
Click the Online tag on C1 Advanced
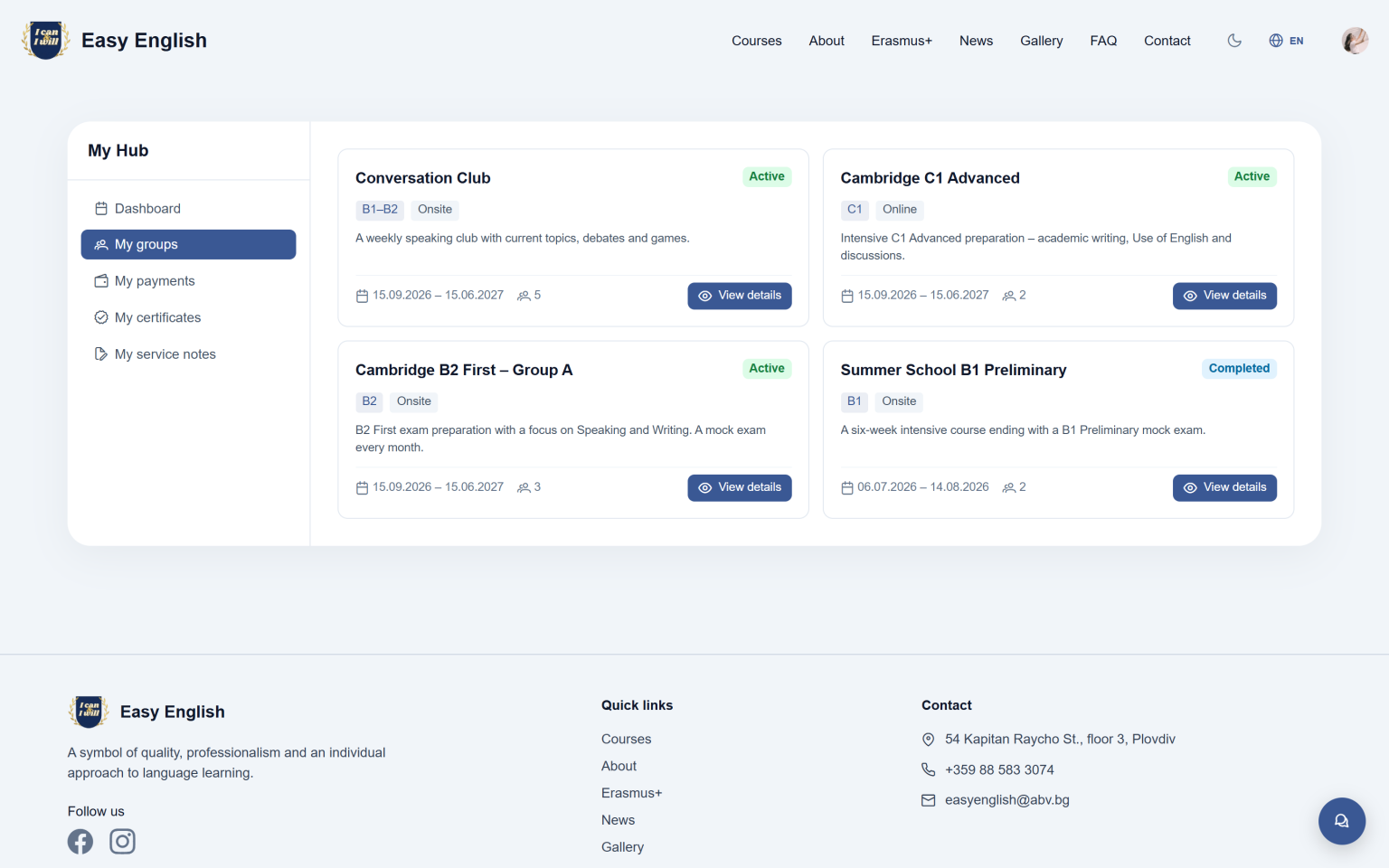[x=900, y=210]
